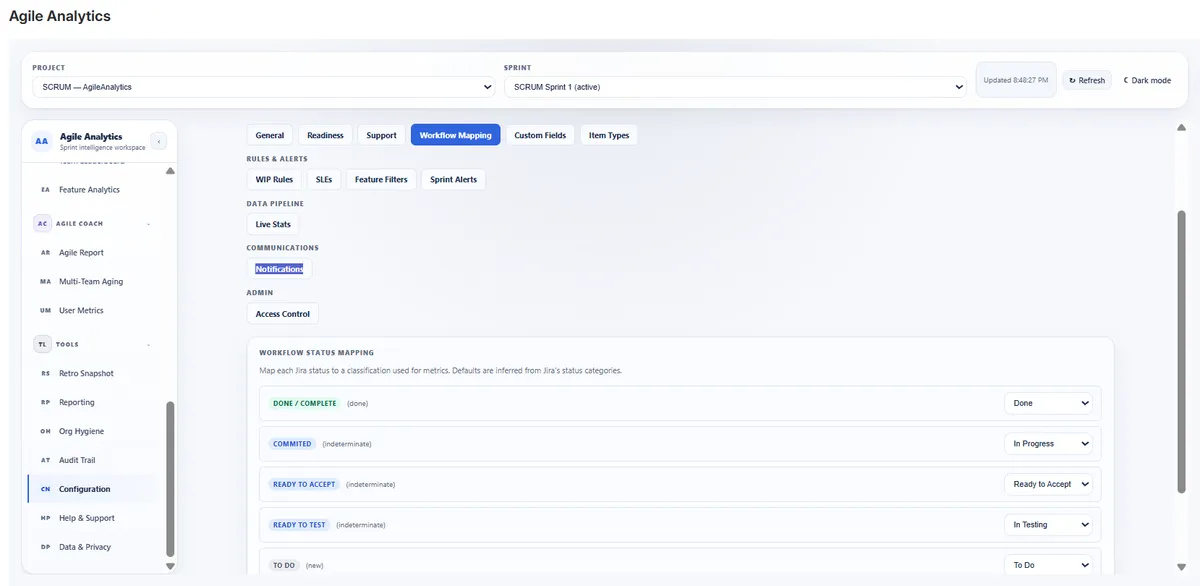The height and width of the screenshot is (586, 1200).
Task: Open Sprint Alerts settings
Action: (453, 180)
